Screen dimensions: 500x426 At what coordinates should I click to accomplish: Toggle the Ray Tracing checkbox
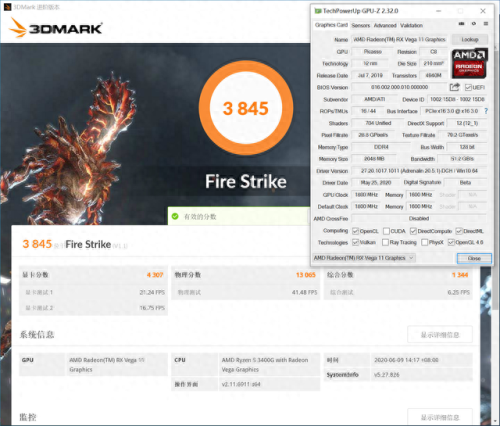(x=385, y=242)
